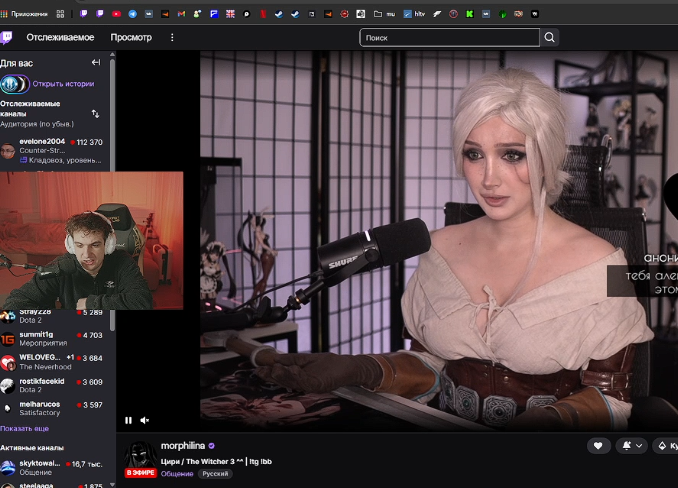Open the Приложения apps shortcut
678x488 pixels.
pyautogui.click(x=24, y=14)
